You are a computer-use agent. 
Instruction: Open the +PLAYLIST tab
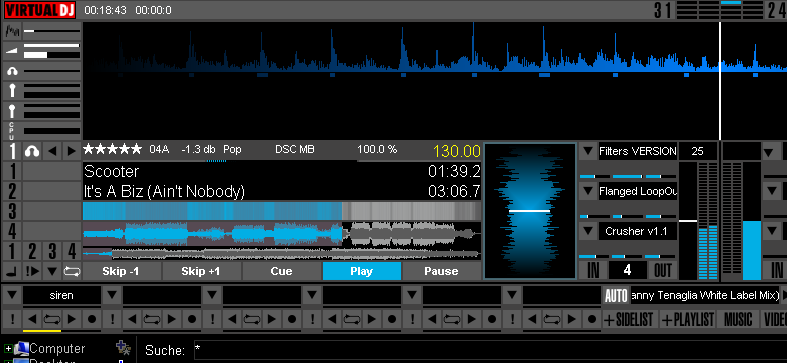click(x=687, y=319)
